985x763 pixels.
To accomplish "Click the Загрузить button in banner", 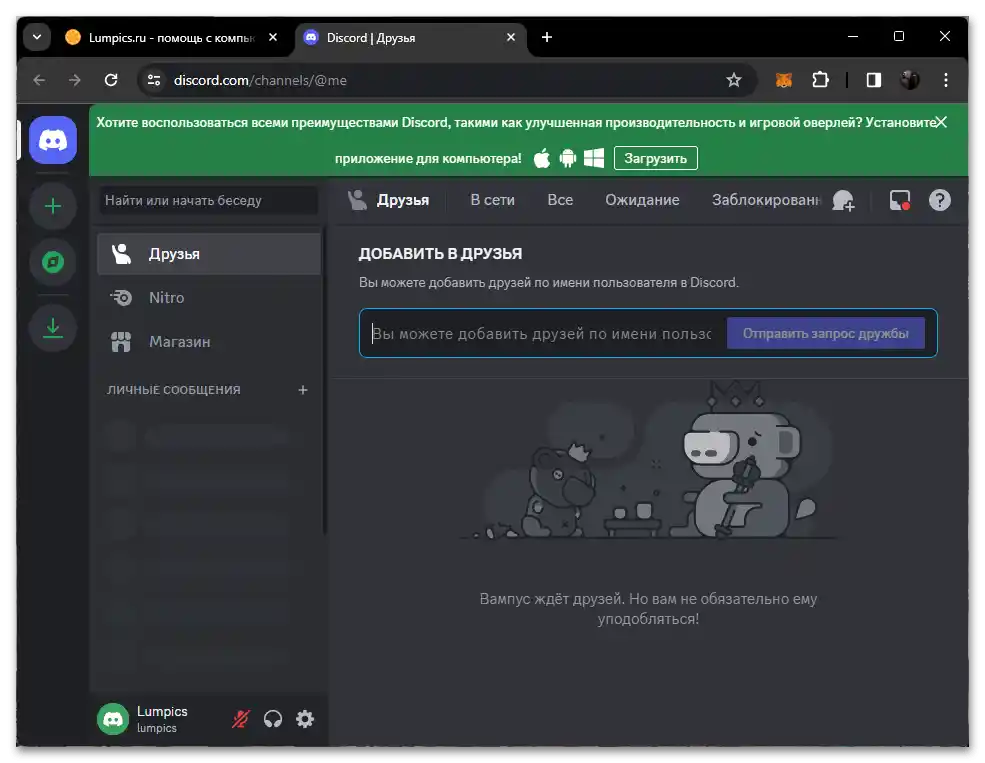I will pyautogui.click(x=655, y=158).
